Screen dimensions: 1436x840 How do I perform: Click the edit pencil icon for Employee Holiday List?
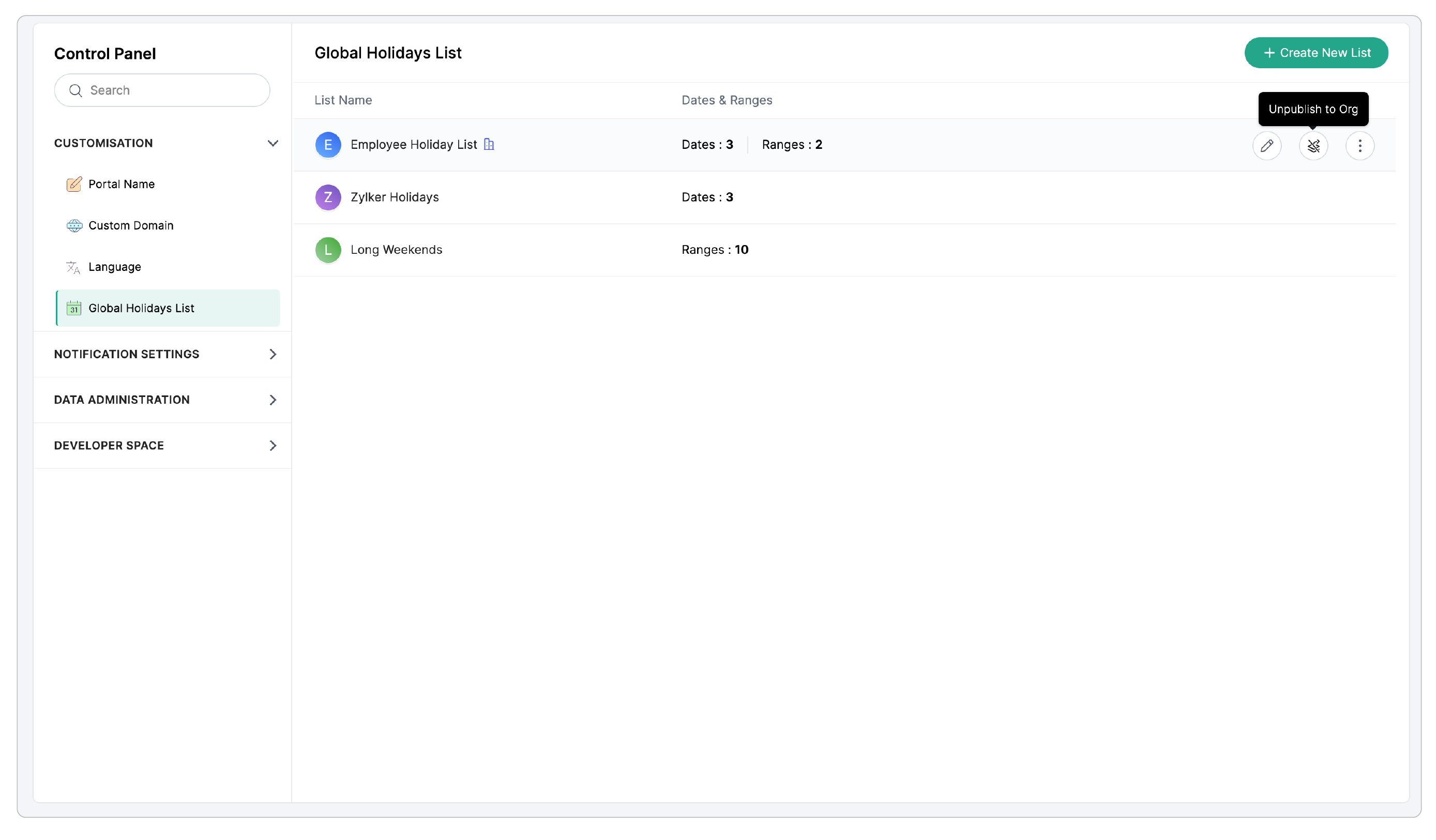point(1266,146)
